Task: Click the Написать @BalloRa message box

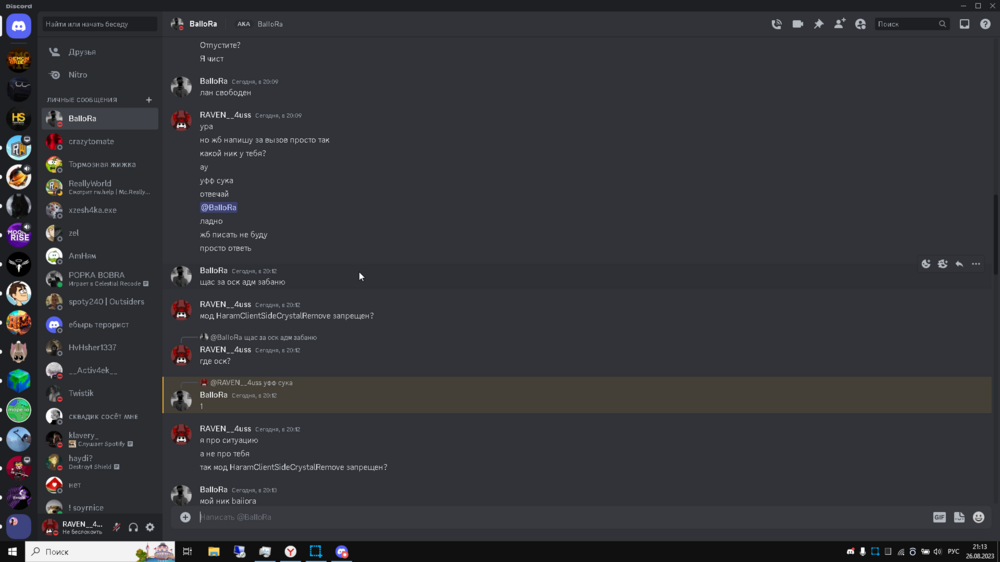Action: (x=561, y=517)
